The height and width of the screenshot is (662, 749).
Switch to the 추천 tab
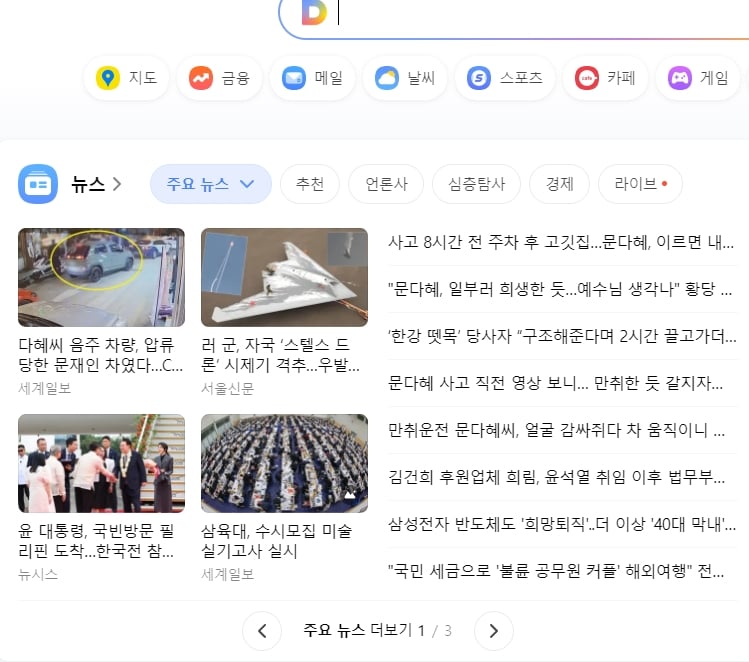click(x=310, y=184)
